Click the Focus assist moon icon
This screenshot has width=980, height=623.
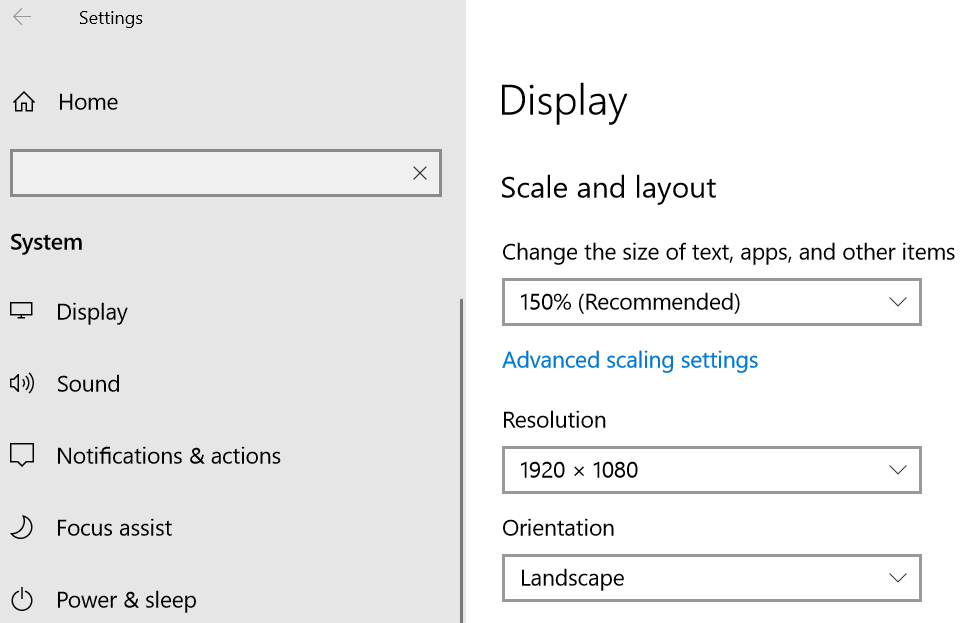coord(22,528)
